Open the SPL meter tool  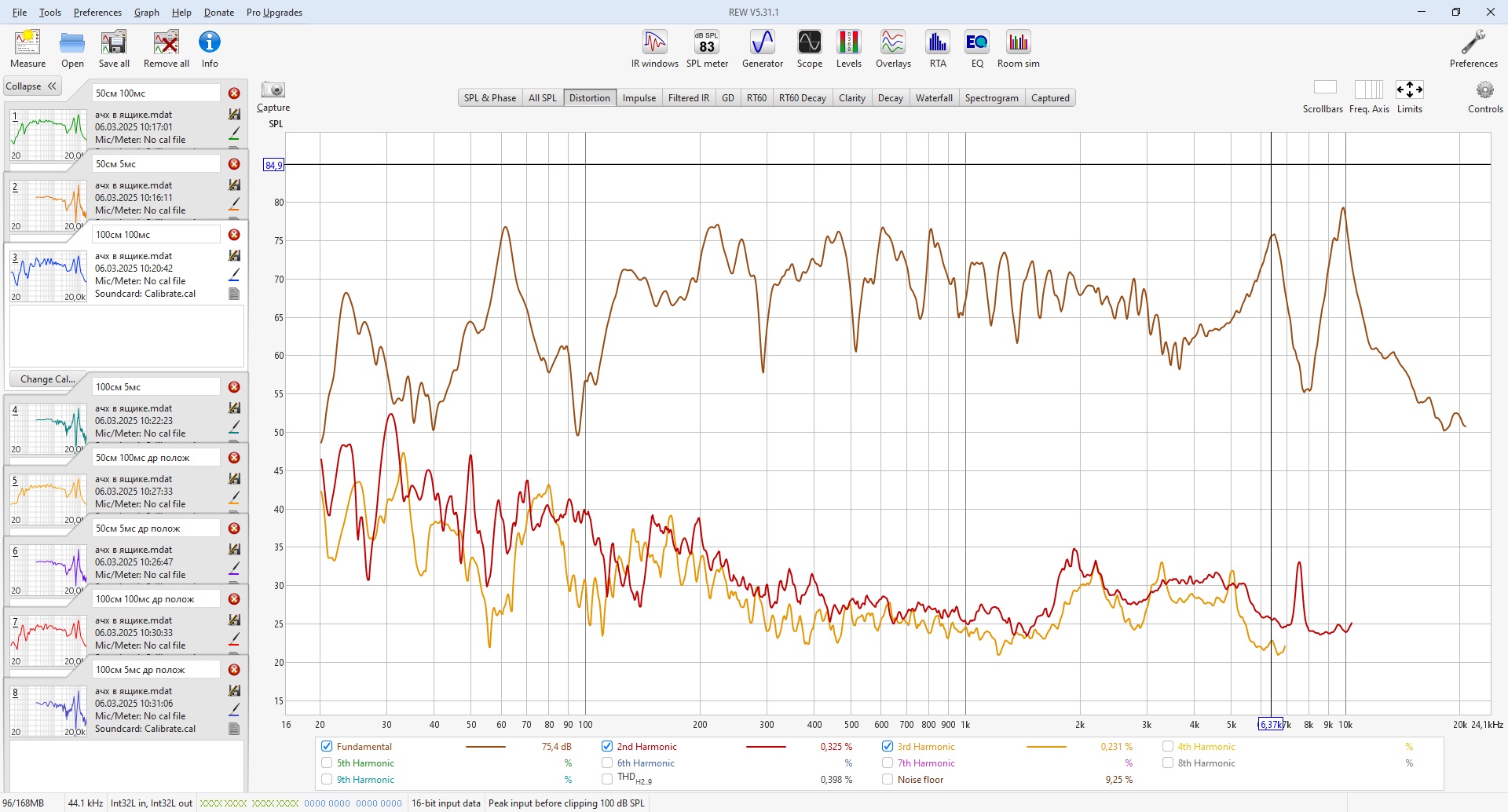(x=707, y=49)
